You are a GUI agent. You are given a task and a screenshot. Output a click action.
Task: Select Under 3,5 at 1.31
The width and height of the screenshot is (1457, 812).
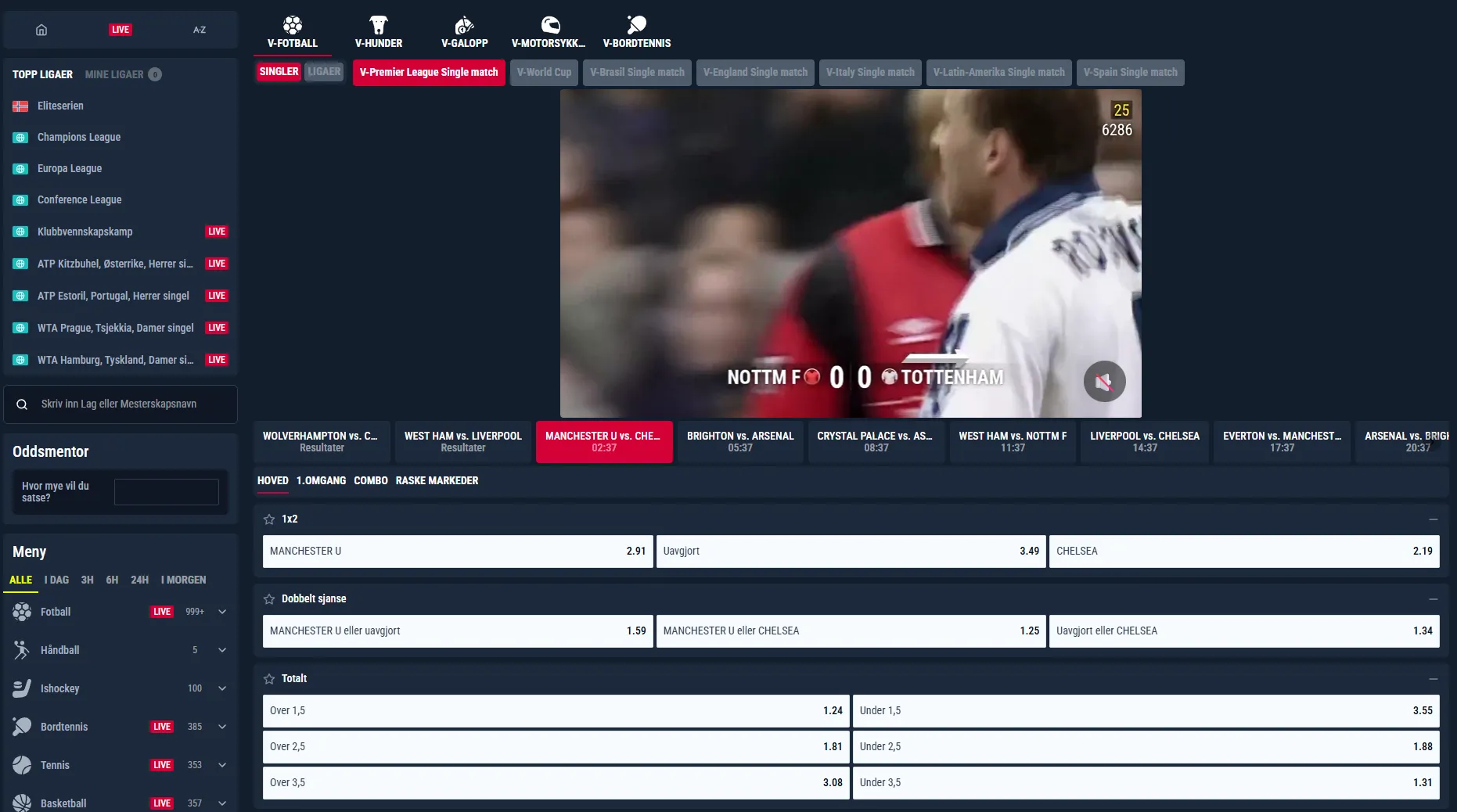click(x=1146, y=783)
